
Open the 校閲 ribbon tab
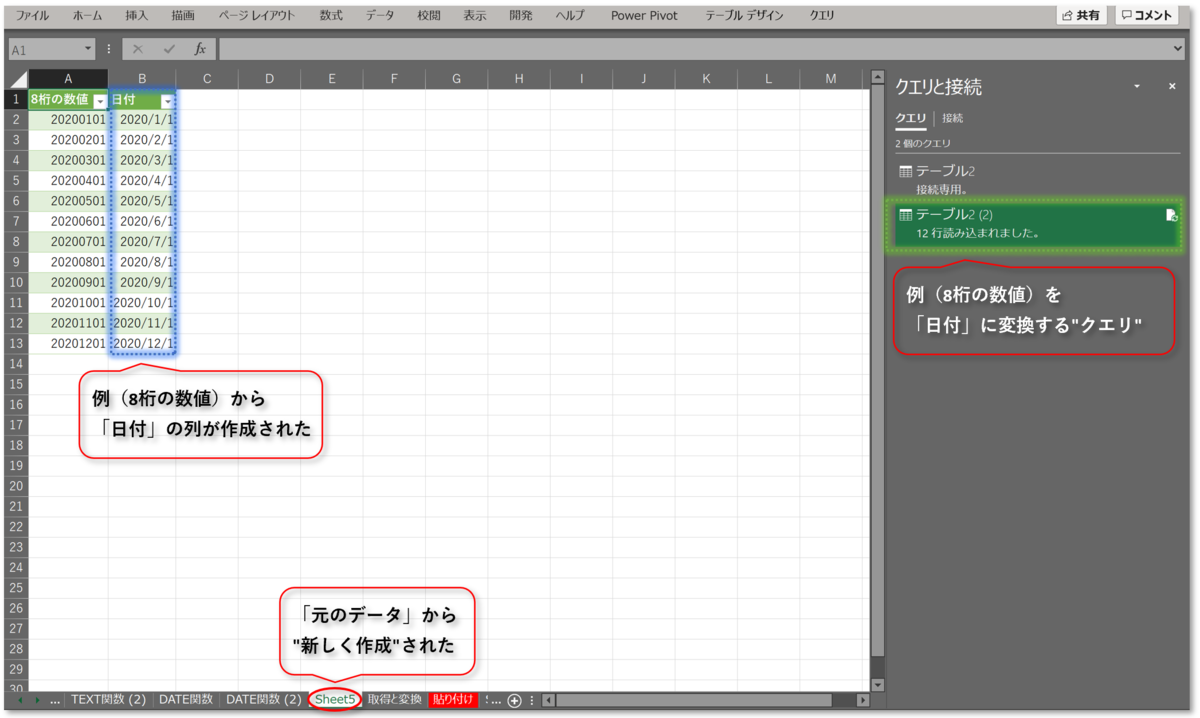(x=428, y=16)
